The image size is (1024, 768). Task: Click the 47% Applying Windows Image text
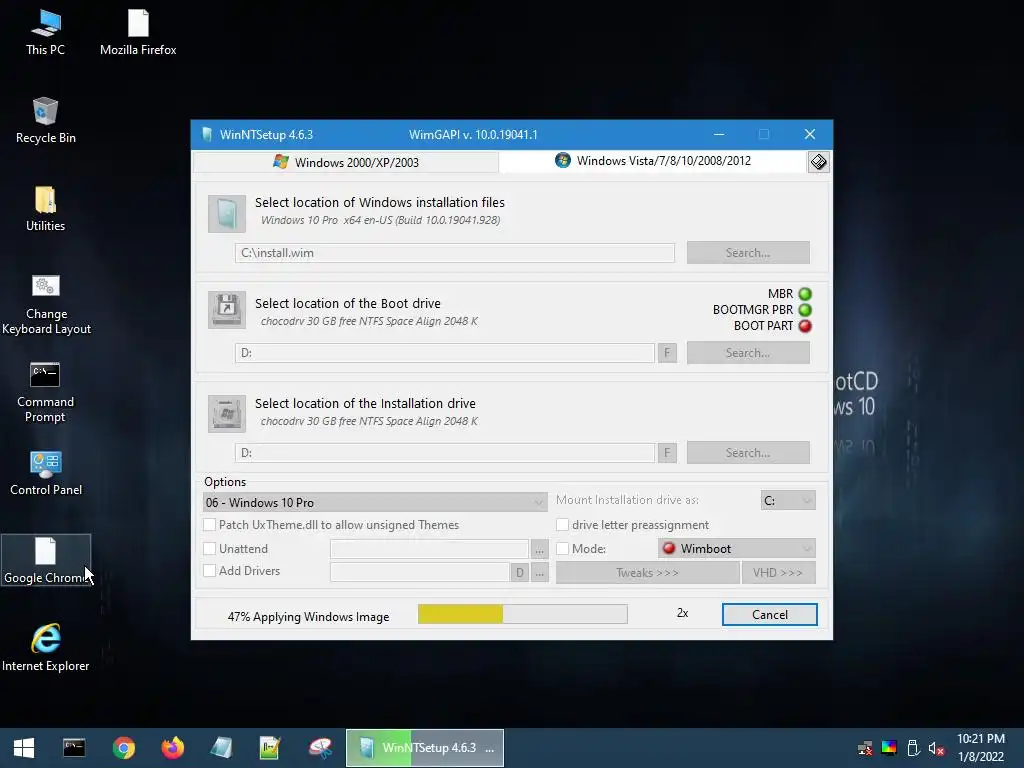point(308,616)
